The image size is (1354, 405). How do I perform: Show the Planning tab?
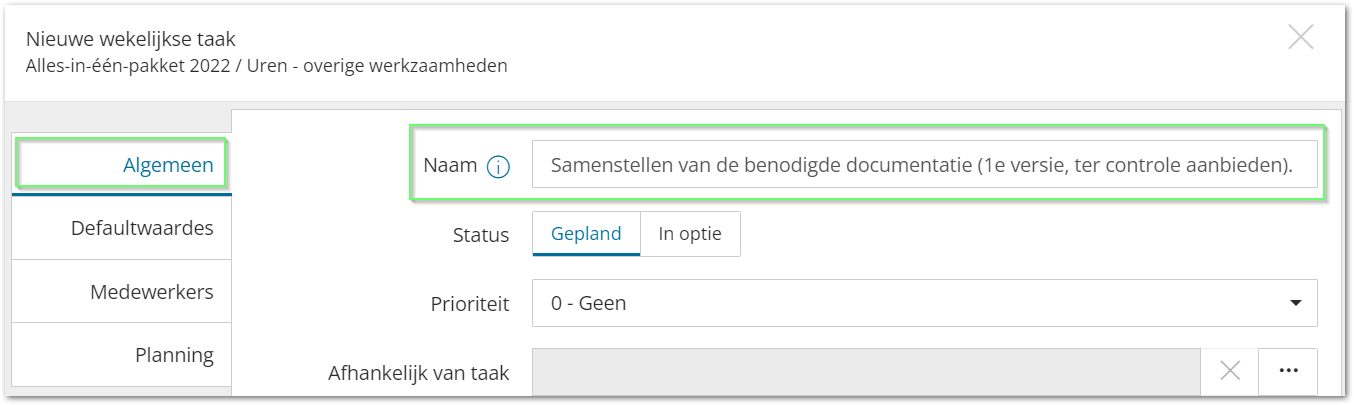(174, 355)
